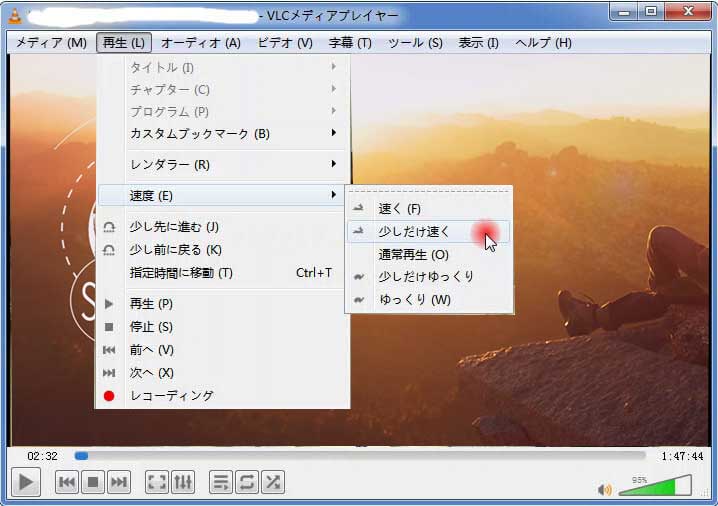Select 少し先に進む (J) entry

pos(223,227)
